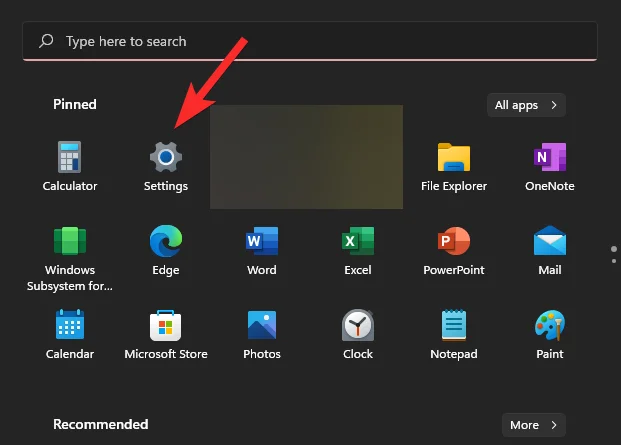Image resolution: width=621 pixels, height=445 pixels.
Task: Open the Microsoft Edge browser icon
Action: (166, 241)
